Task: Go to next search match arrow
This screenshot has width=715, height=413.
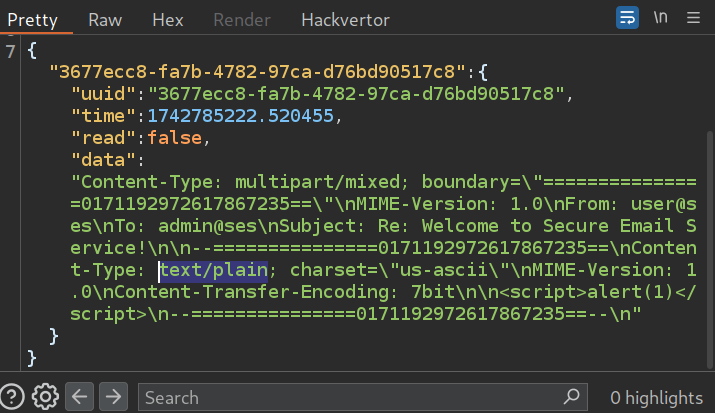Action: 114,397
